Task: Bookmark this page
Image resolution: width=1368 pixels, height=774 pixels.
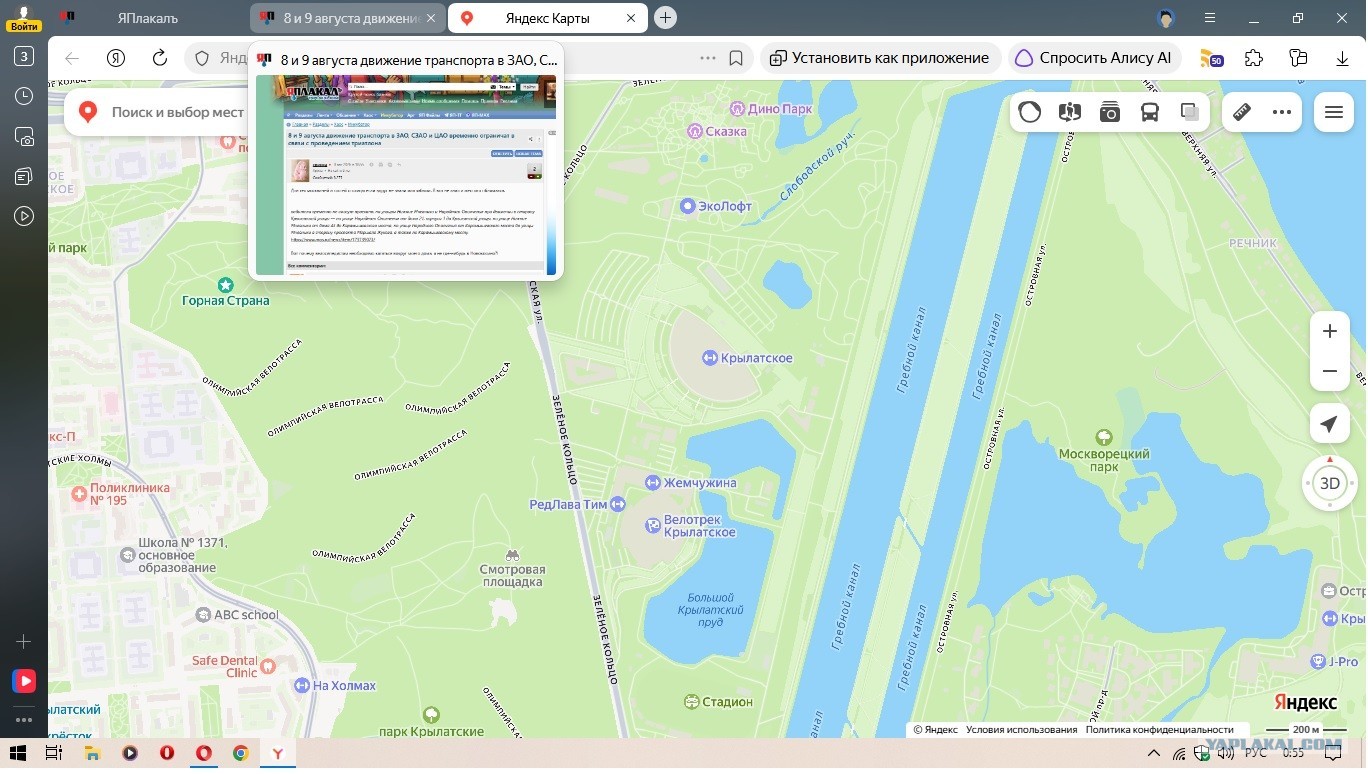Action: pyautogui.click(x=736, y=58)
